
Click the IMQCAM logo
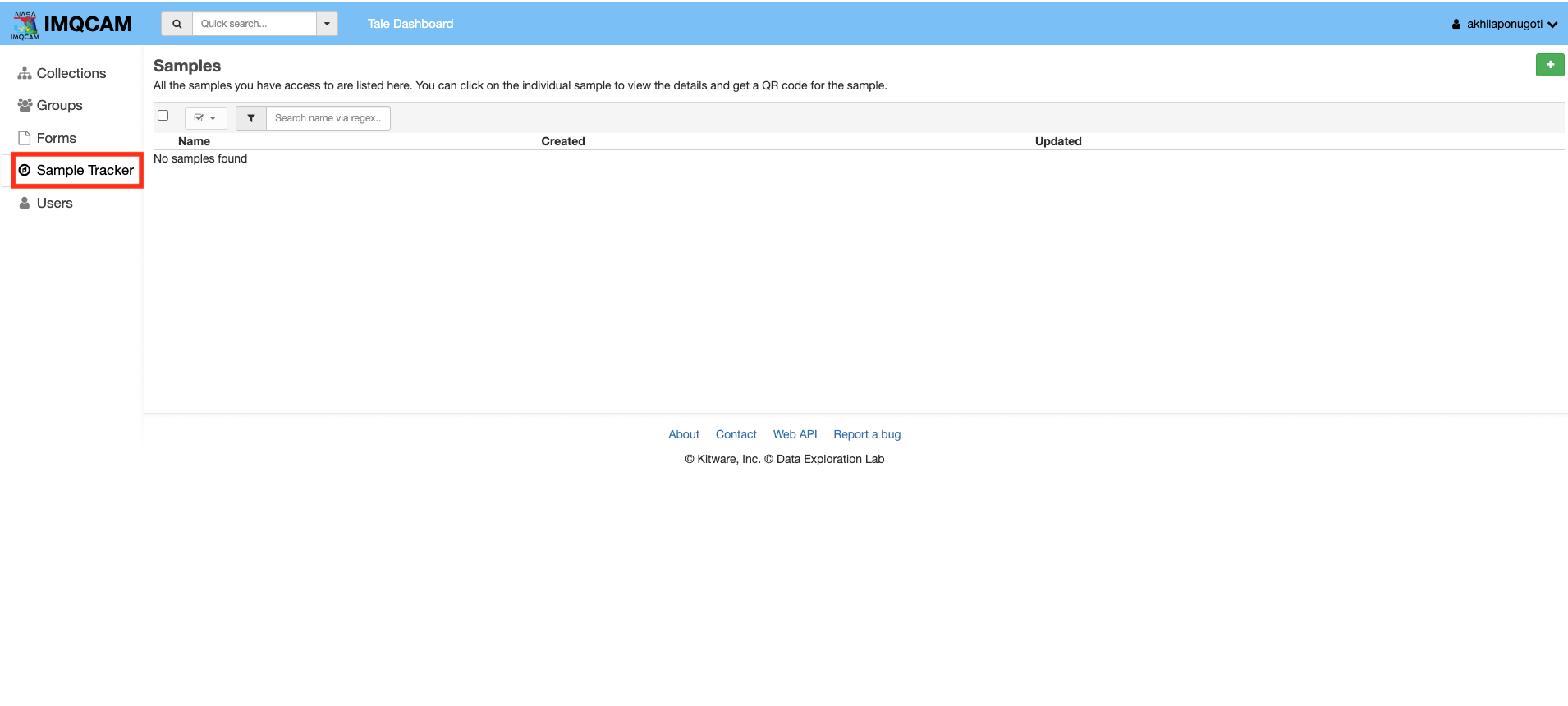[x=71, y=25]
